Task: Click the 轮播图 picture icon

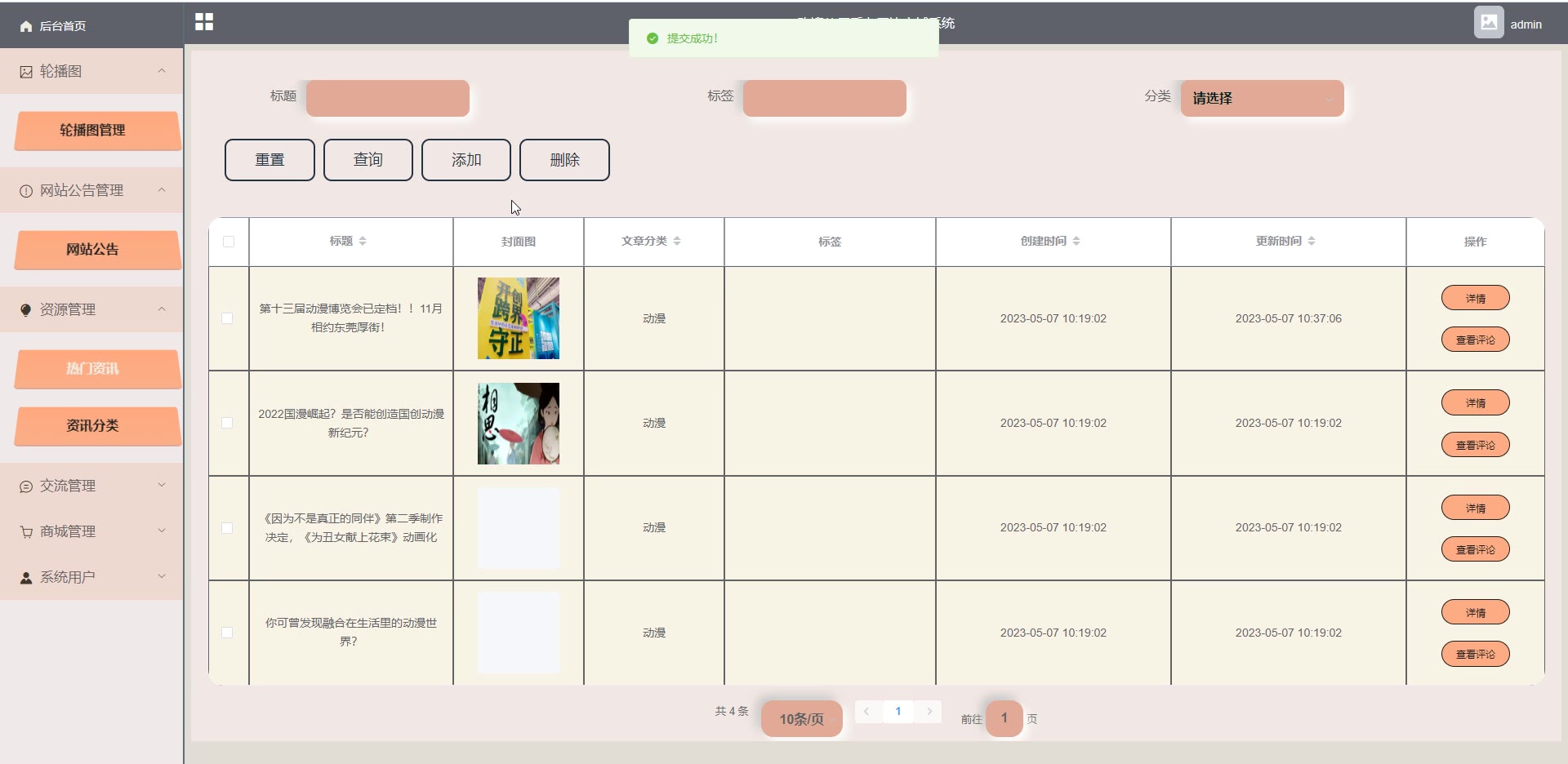Action: coord(26,72)
